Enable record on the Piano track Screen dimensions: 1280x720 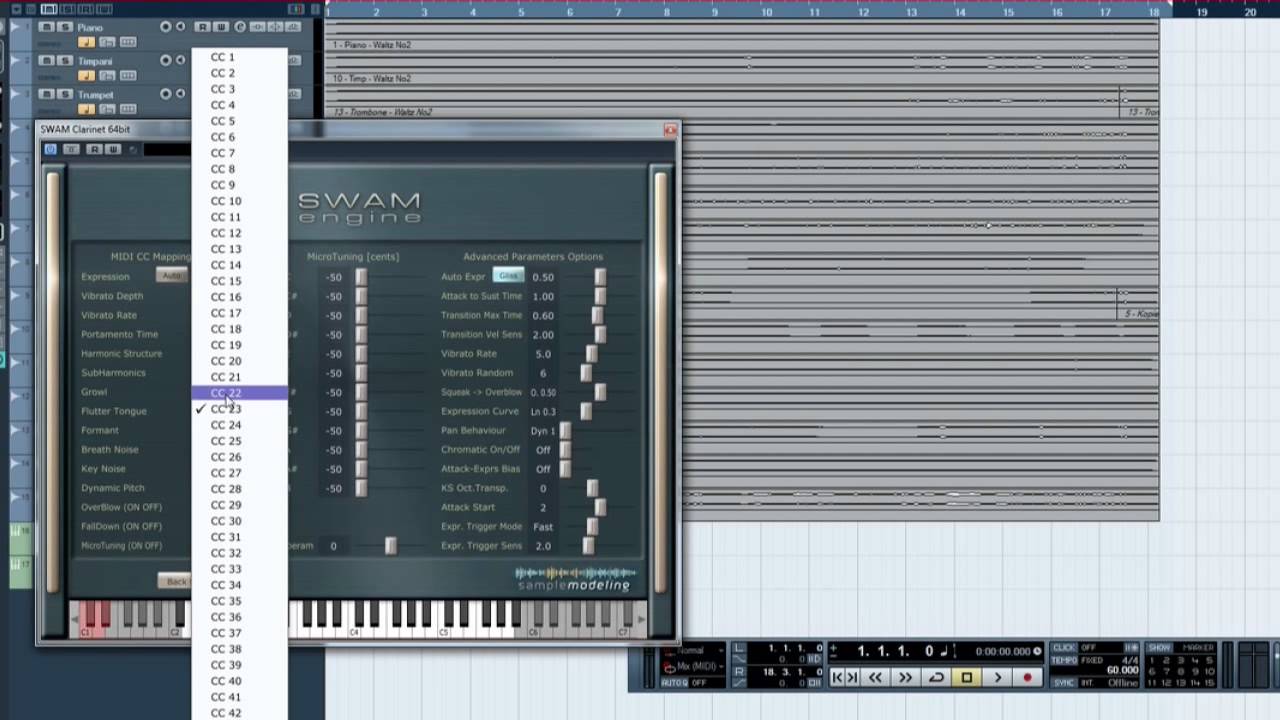point(166,27)
